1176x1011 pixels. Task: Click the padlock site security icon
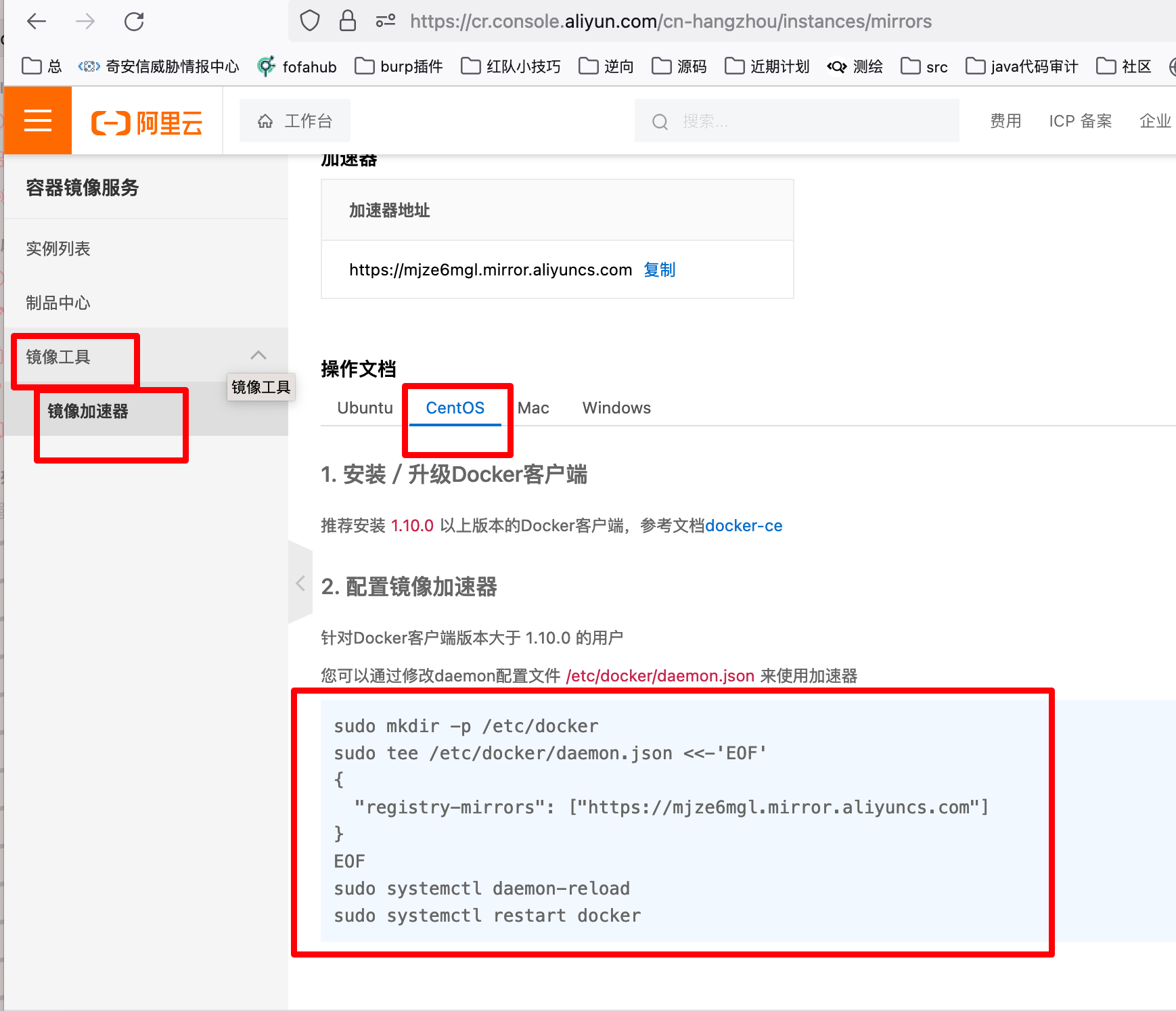point(348,21)
